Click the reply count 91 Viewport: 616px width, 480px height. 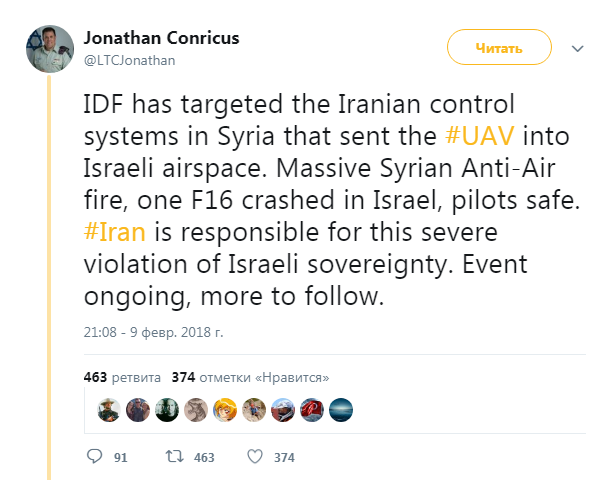120,458
